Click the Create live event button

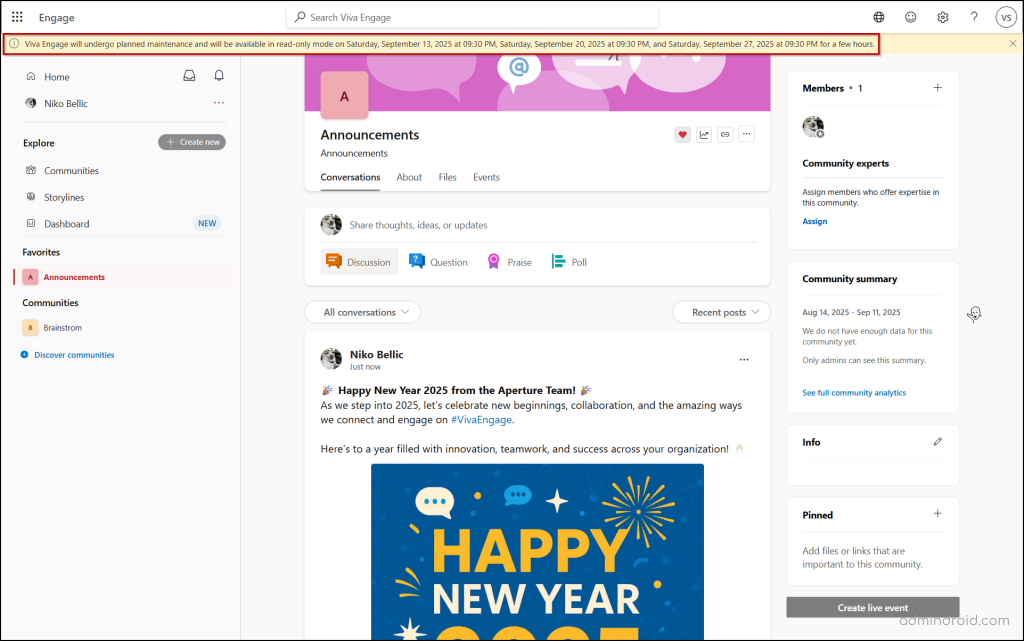[872, 607]
